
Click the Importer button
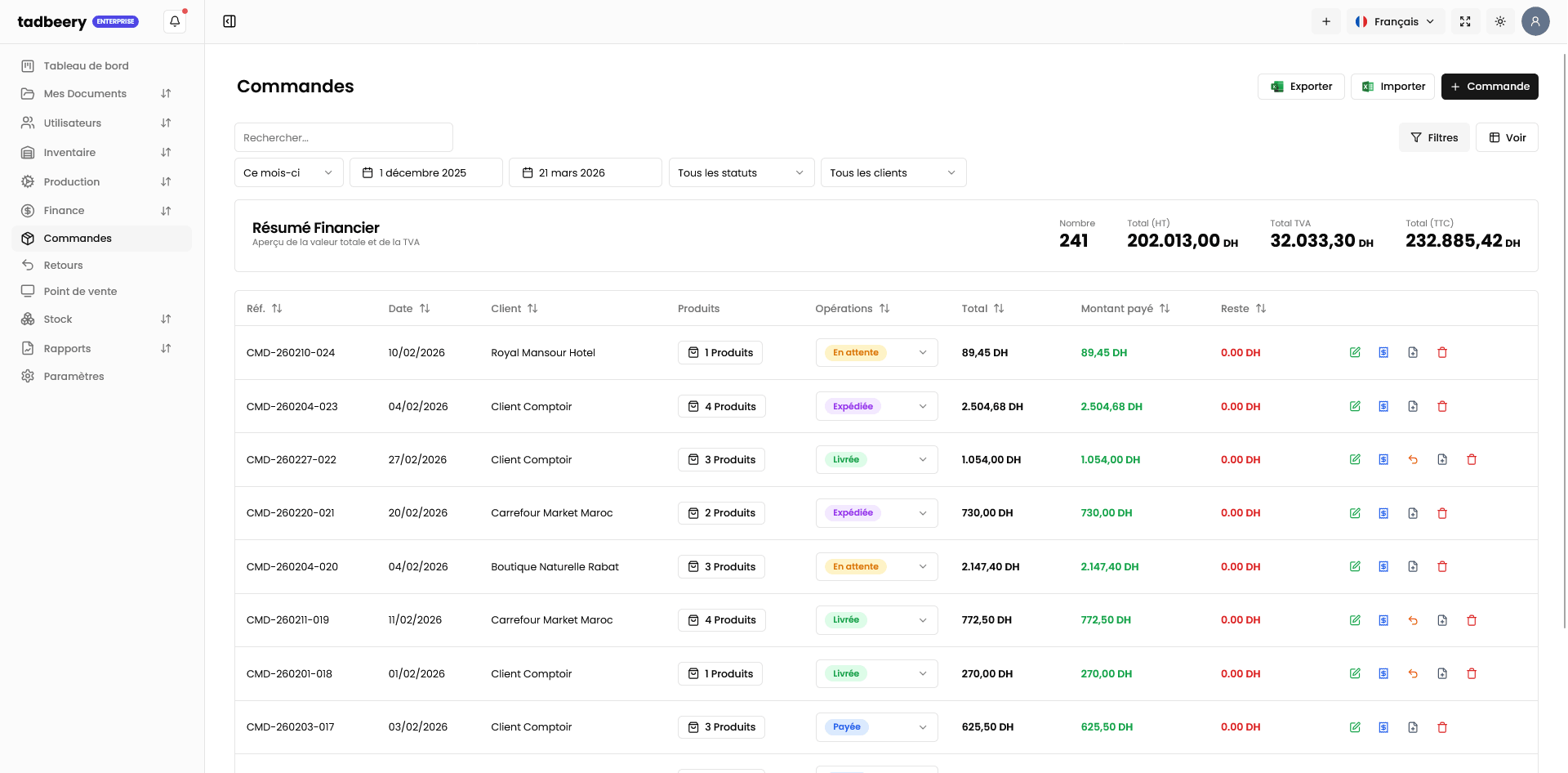1392,87
